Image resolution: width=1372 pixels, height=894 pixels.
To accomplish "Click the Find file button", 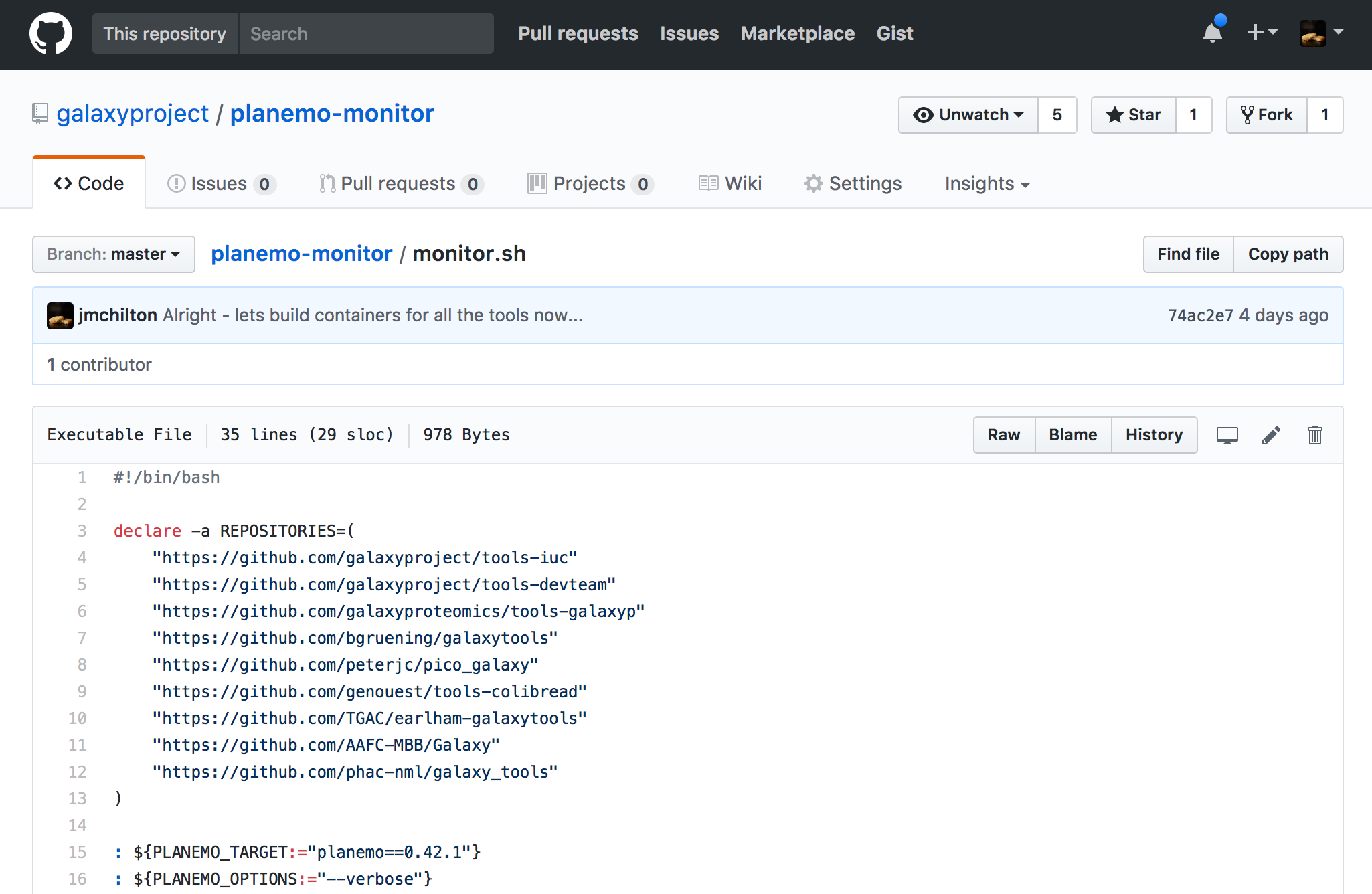I will pyautogui.click(x=1189, y=254).
